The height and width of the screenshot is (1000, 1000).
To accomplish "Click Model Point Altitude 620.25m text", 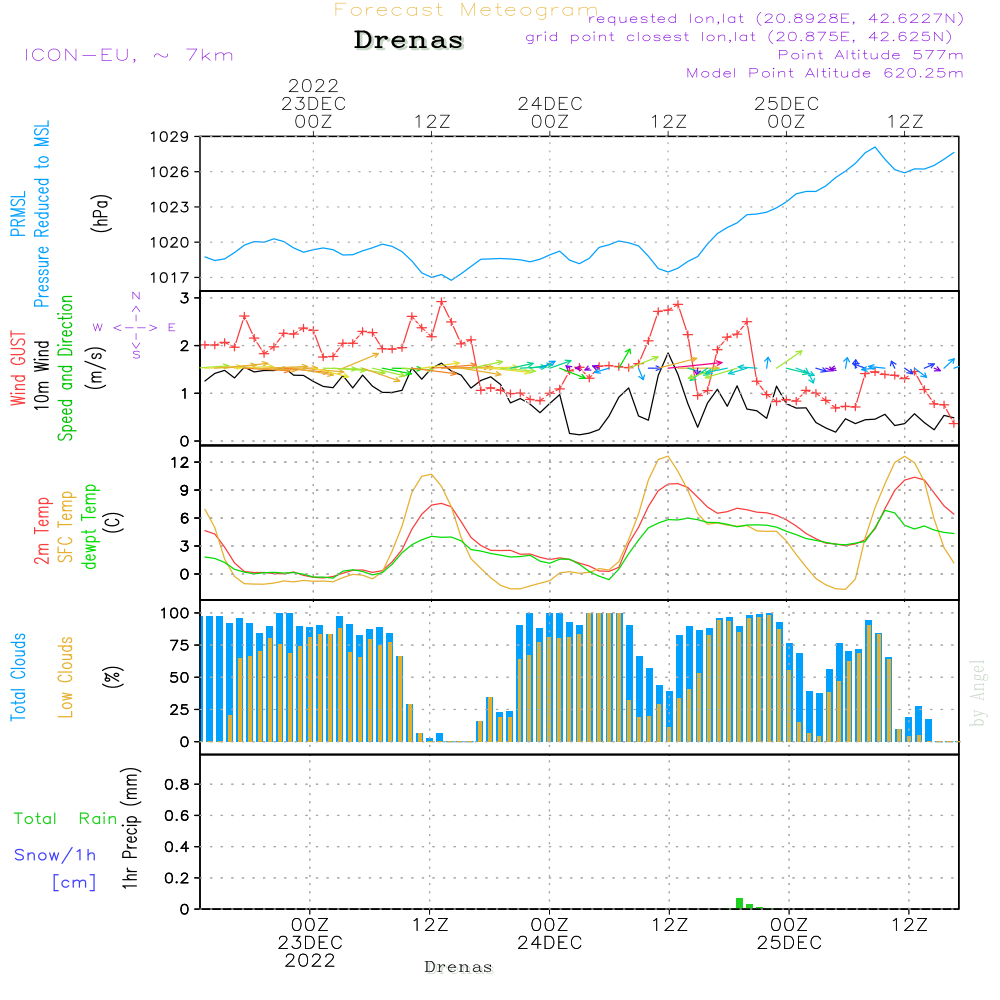I will pyautogui.click(x=825, y=73).
